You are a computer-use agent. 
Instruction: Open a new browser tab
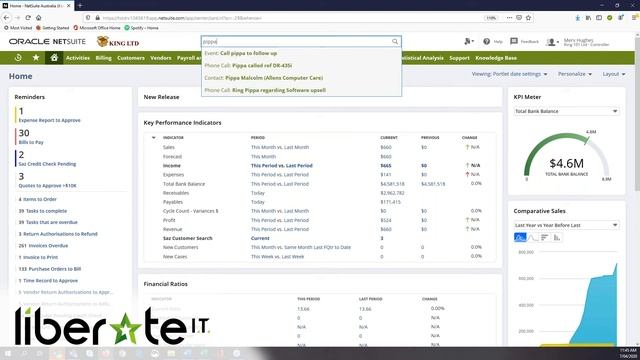tap(80, 5)
